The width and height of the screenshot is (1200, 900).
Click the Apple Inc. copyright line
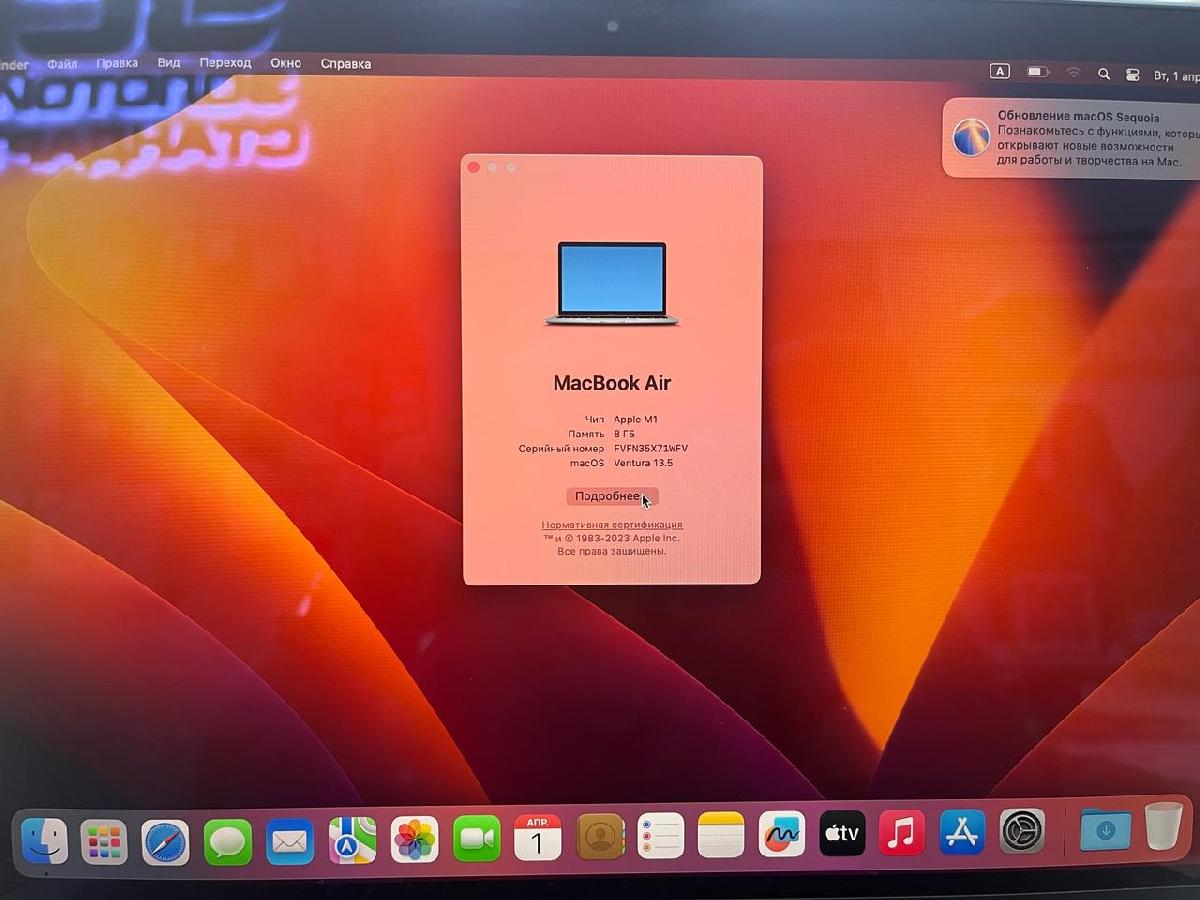point(612,538)
